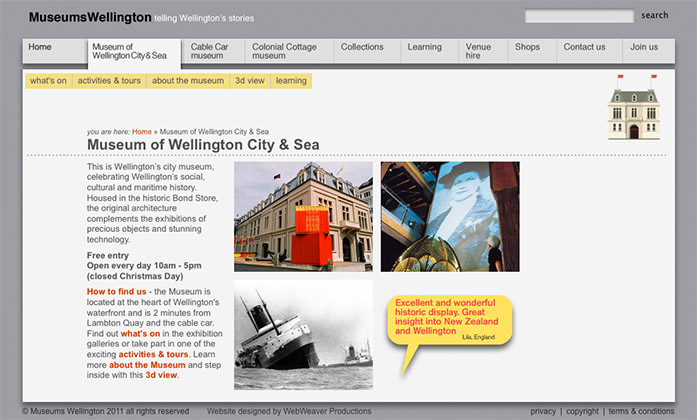This screenshot has height=420, width=697.
Task: Click '© Museums Wellington 2011 all rights reserved'
Action: (106, 412)
